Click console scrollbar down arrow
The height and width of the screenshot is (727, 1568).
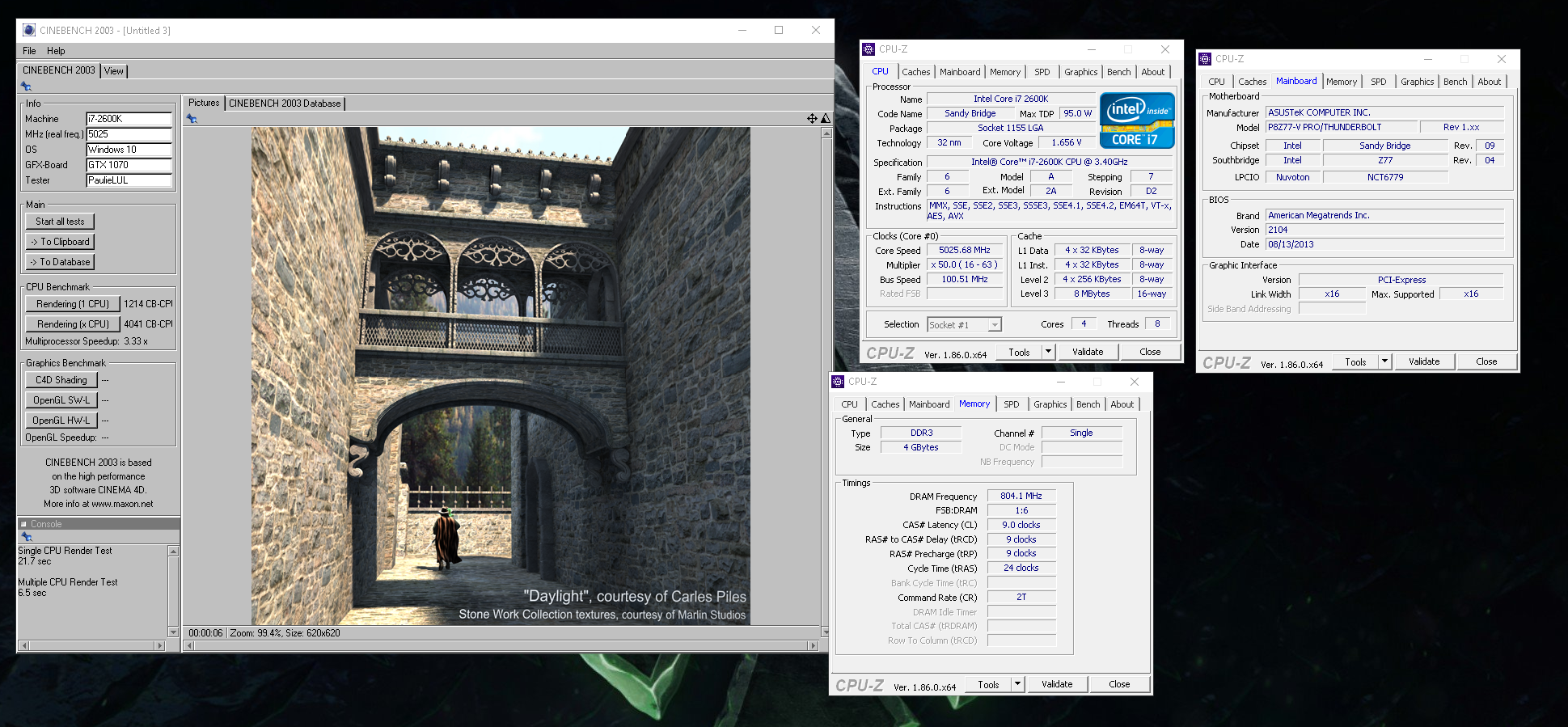[173, 632]
